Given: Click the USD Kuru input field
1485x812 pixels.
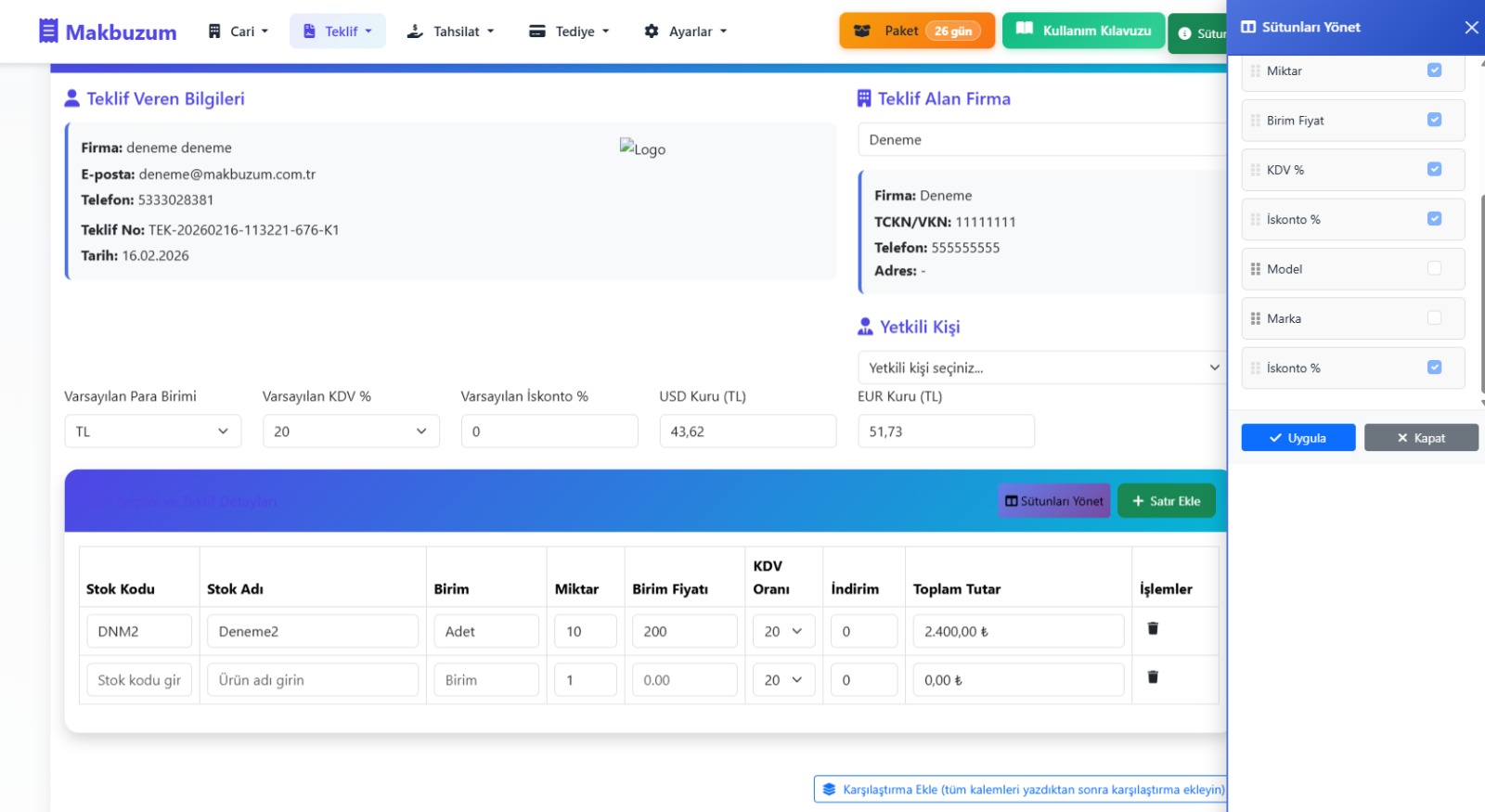Looking at the screenshot, I should [747, 432].
